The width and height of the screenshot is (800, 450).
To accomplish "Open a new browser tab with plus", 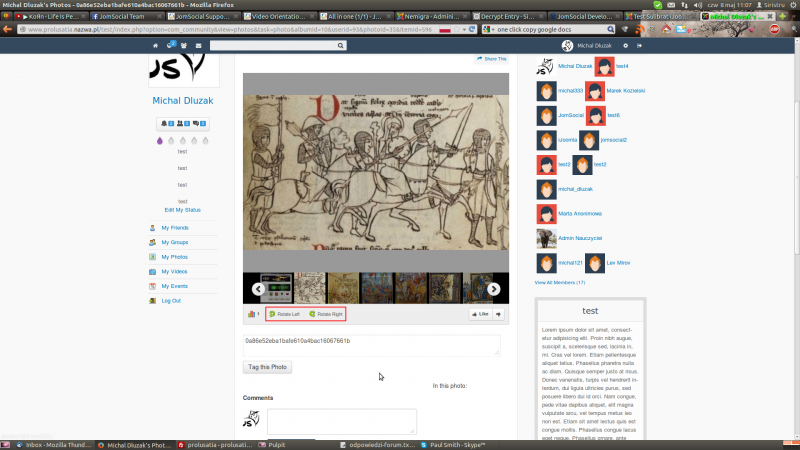I will tap(783, 16).
